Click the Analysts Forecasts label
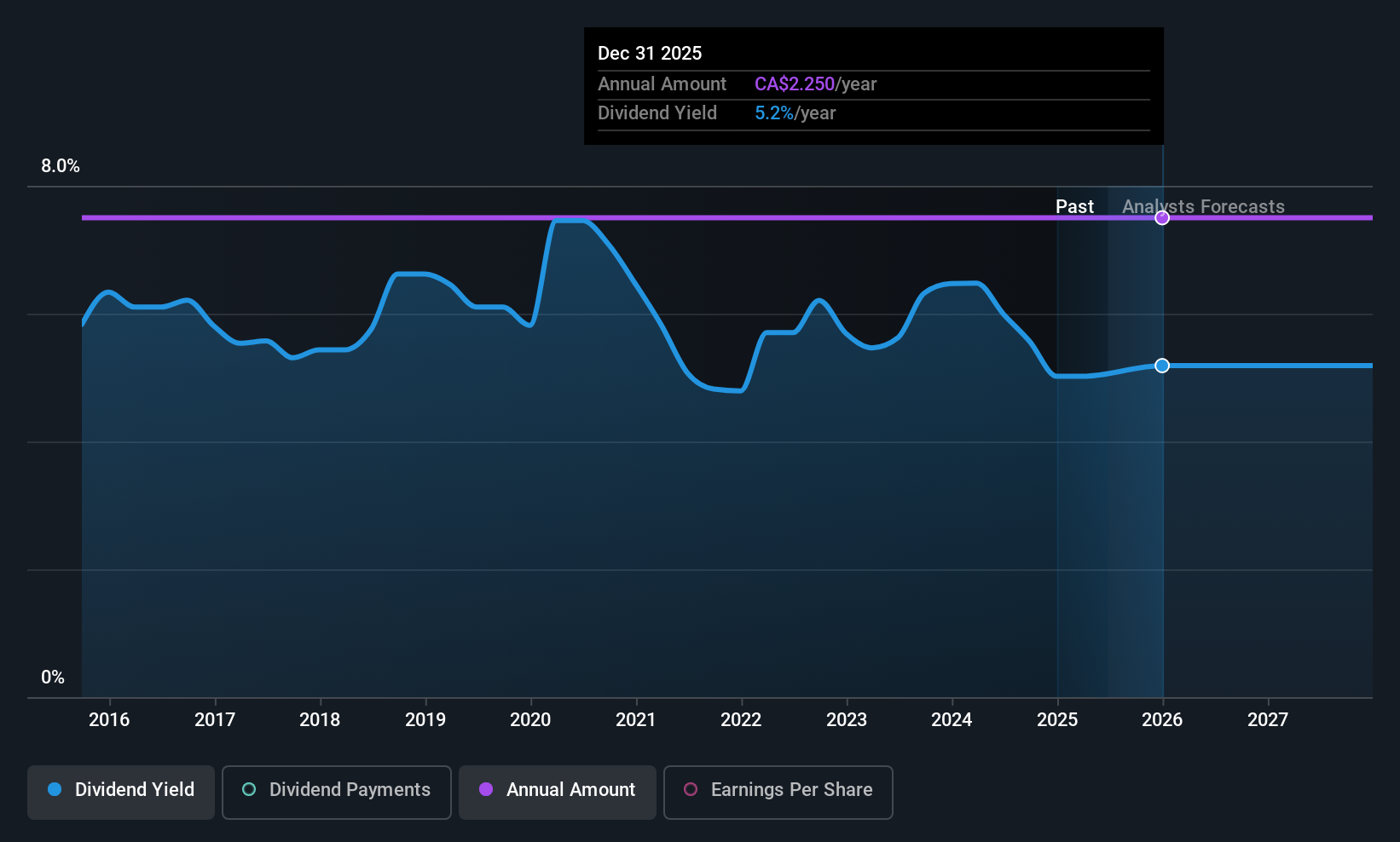 point(1203,207)
